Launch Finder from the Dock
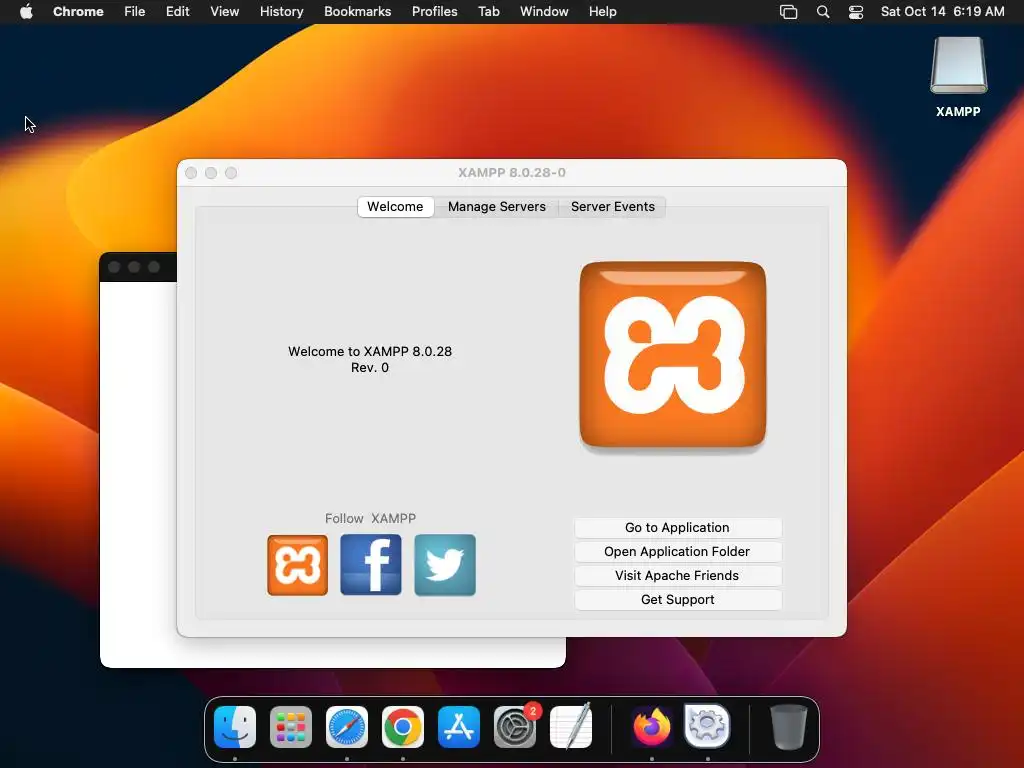Viewport: 1024px width, 768px height. point(235,727)
